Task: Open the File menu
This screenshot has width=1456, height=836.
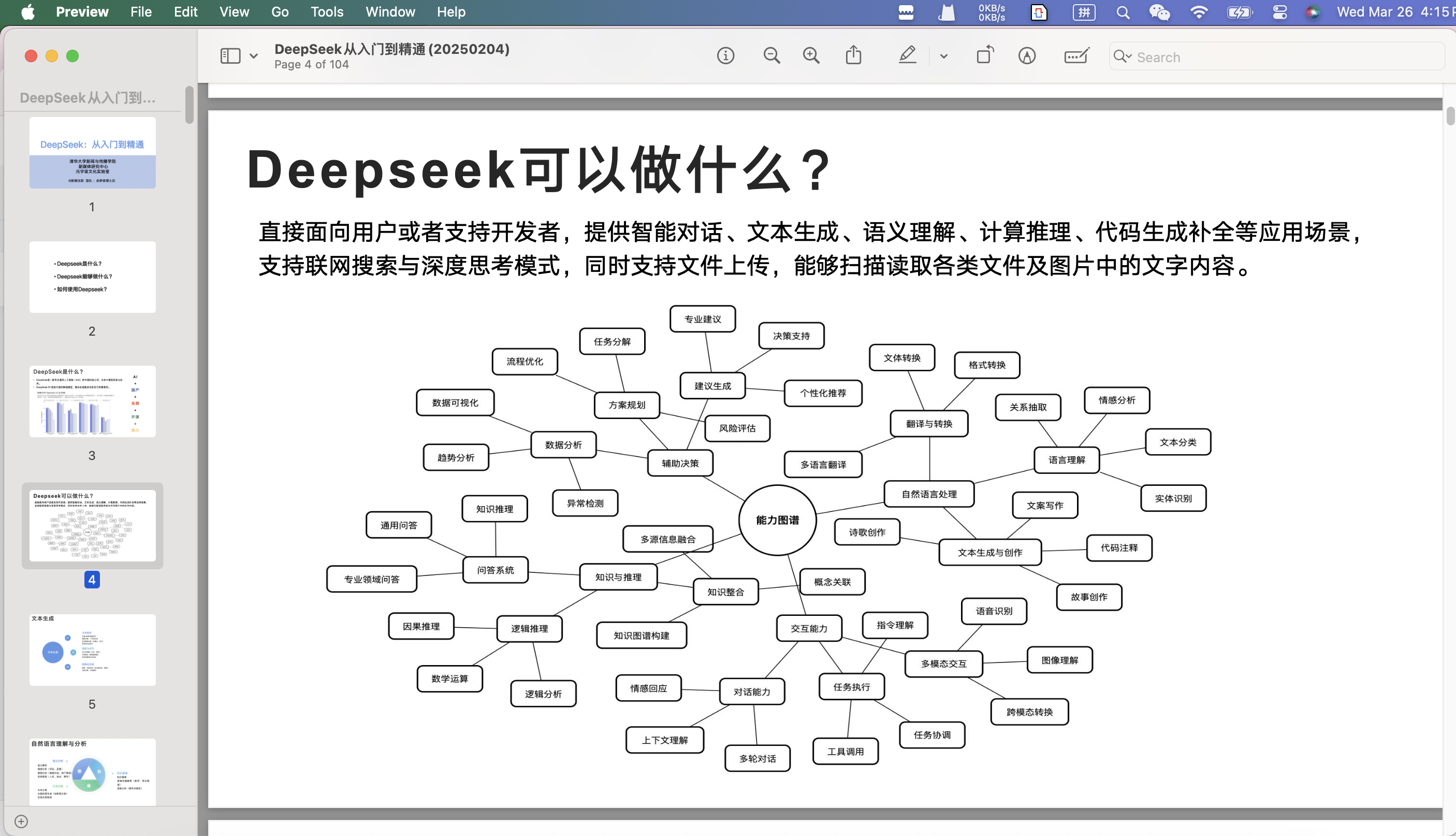Action: click(141, 12)
